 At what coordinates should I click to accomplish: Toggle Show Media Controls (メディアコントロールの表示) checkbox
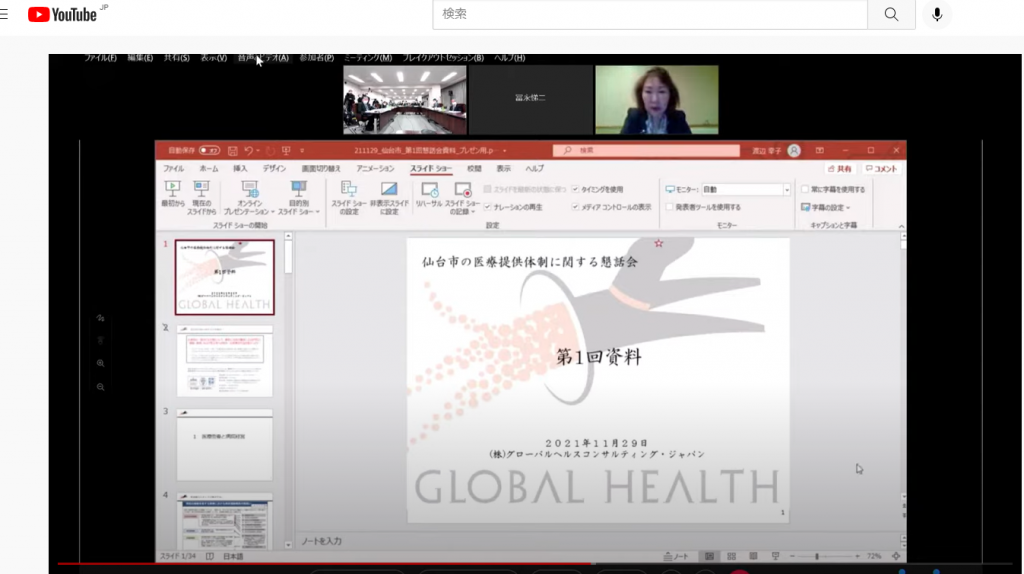coord(575,207)
